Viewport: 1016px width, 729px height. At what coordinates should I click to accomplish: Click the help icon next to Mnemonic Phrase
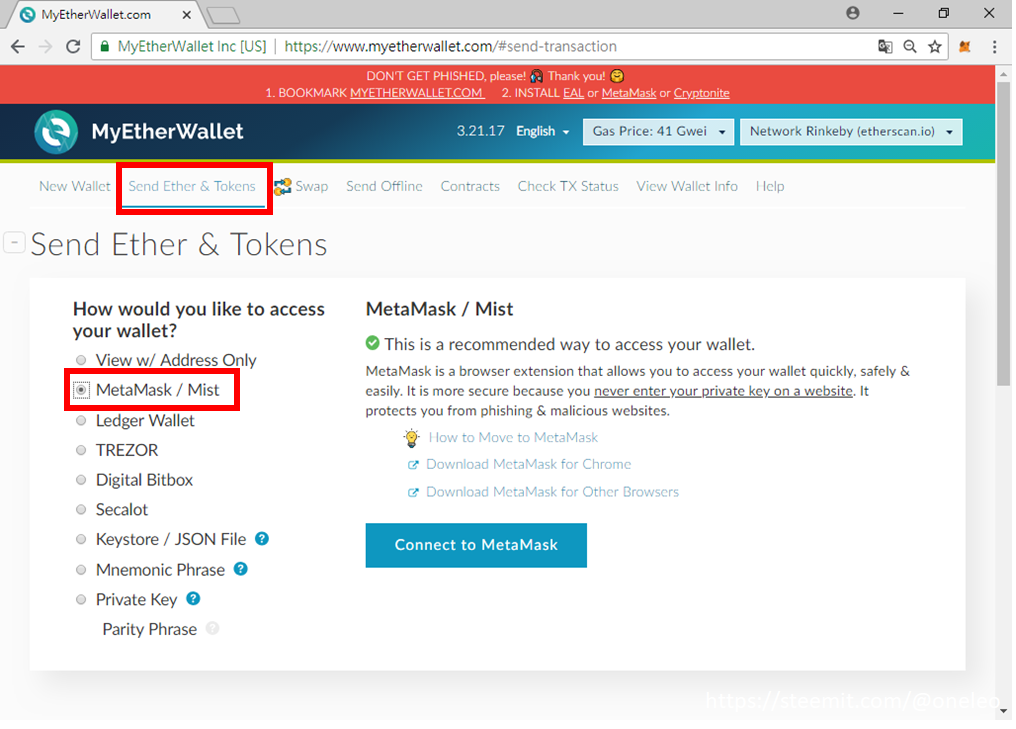point(240,569)
